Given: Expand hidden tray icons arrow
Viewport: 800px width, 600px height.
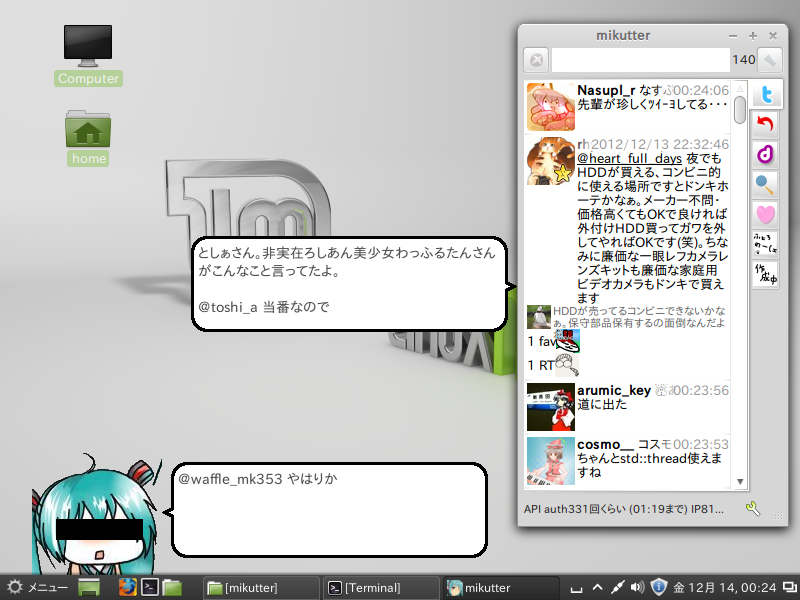Looking at the screenshot, I should point(597,587).
